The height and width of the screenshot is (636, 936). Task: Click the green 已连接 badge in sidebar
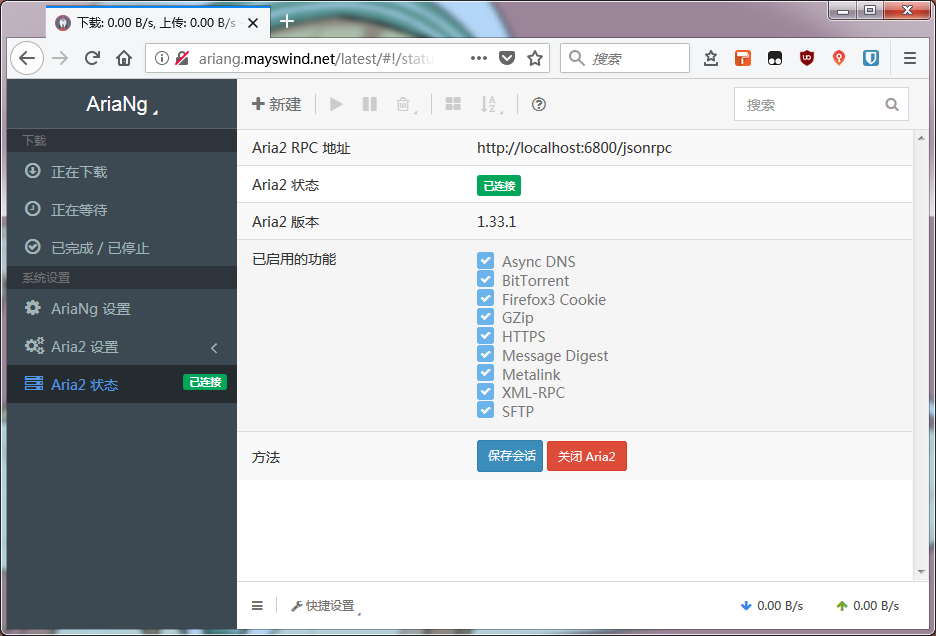[x=205, y=382]
